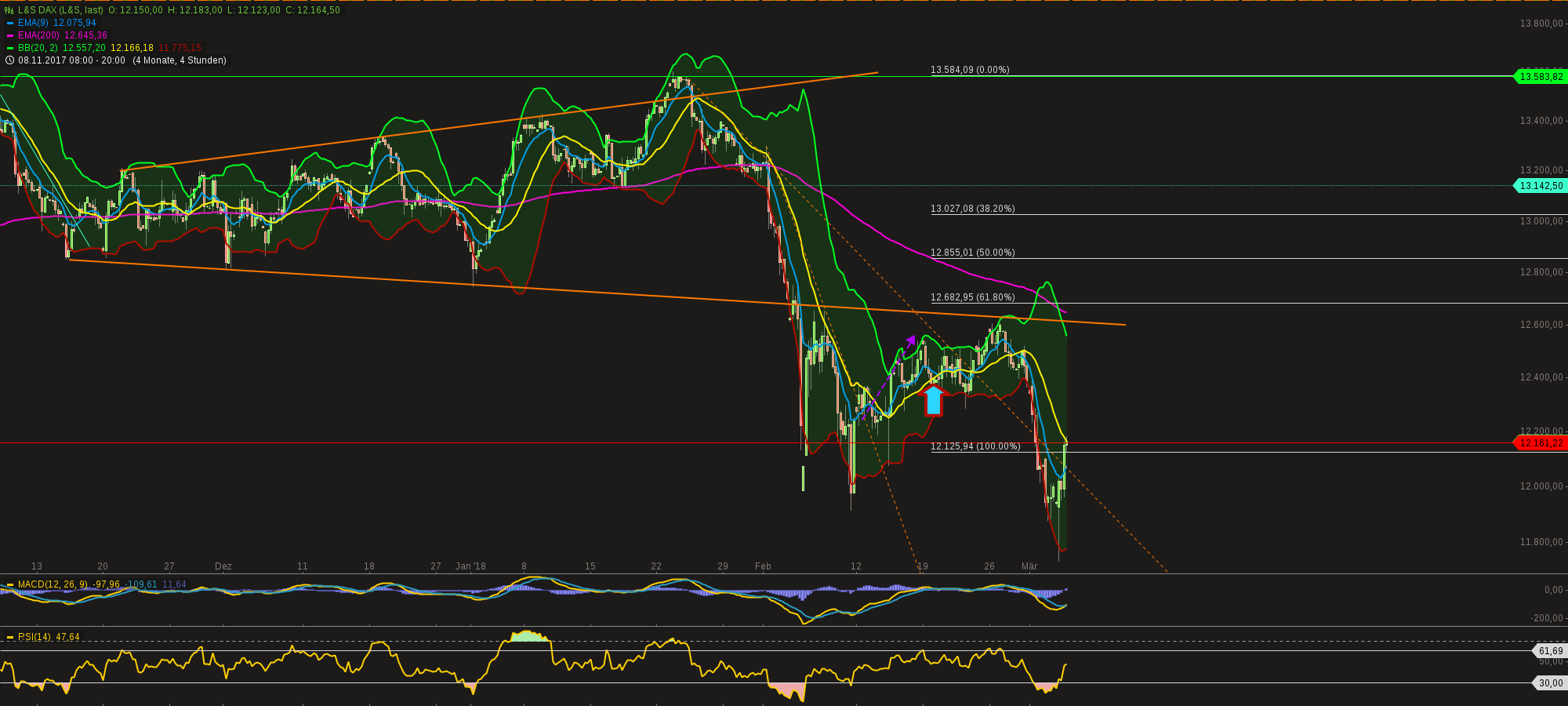Click the Feb label on the date axis
This screenshot has width=1568, height=706.
click(763, 566)
